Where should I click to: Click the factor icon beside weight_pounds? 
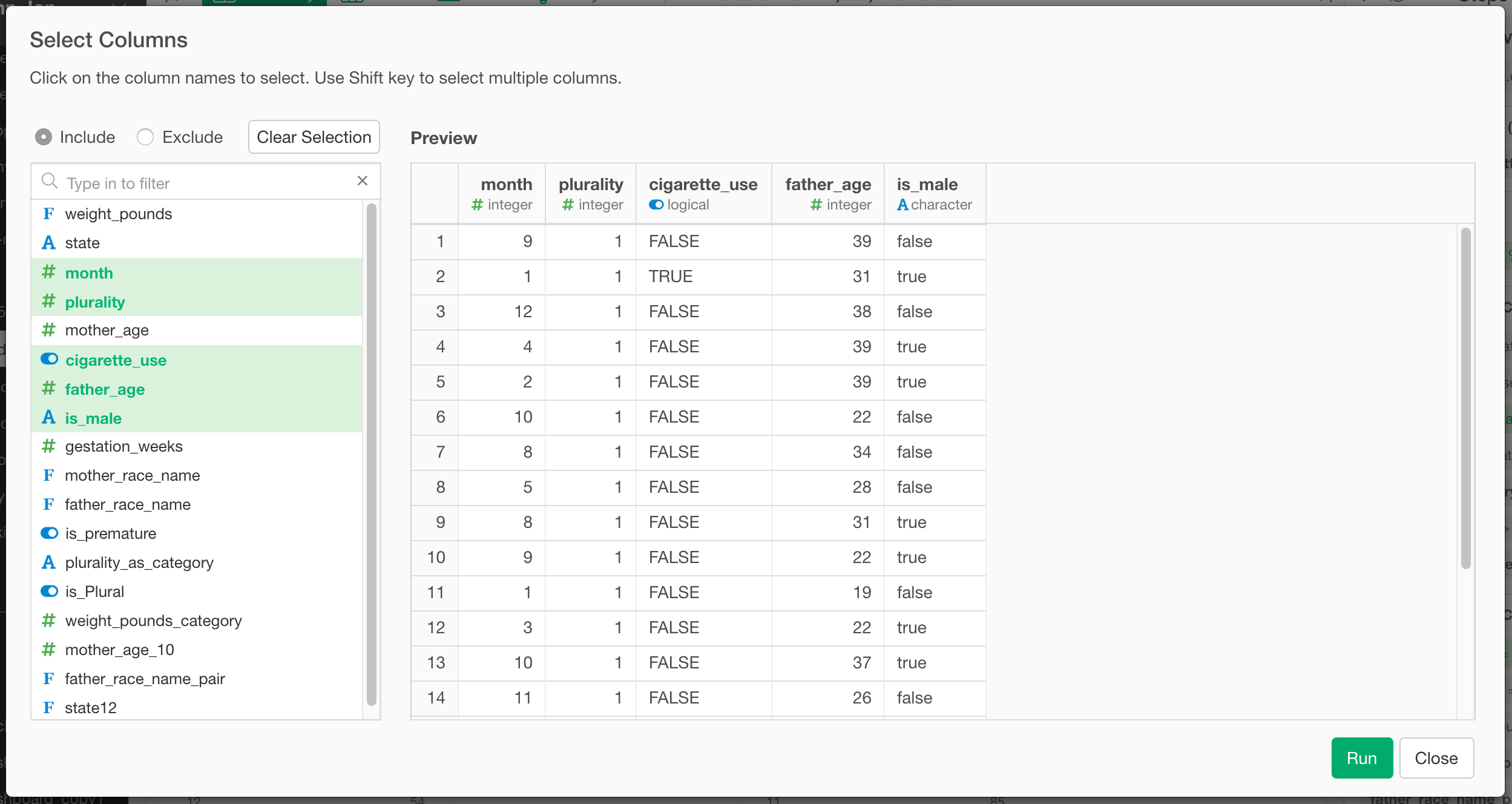[48, 214]
